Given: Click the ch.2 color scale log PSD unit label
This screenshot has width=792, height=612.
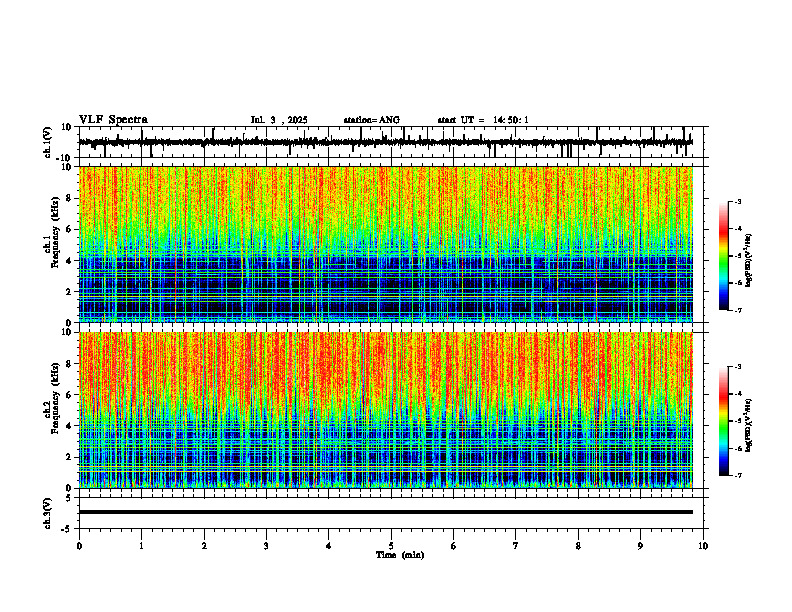Looking at the screenshot, I should click(749, 426).
